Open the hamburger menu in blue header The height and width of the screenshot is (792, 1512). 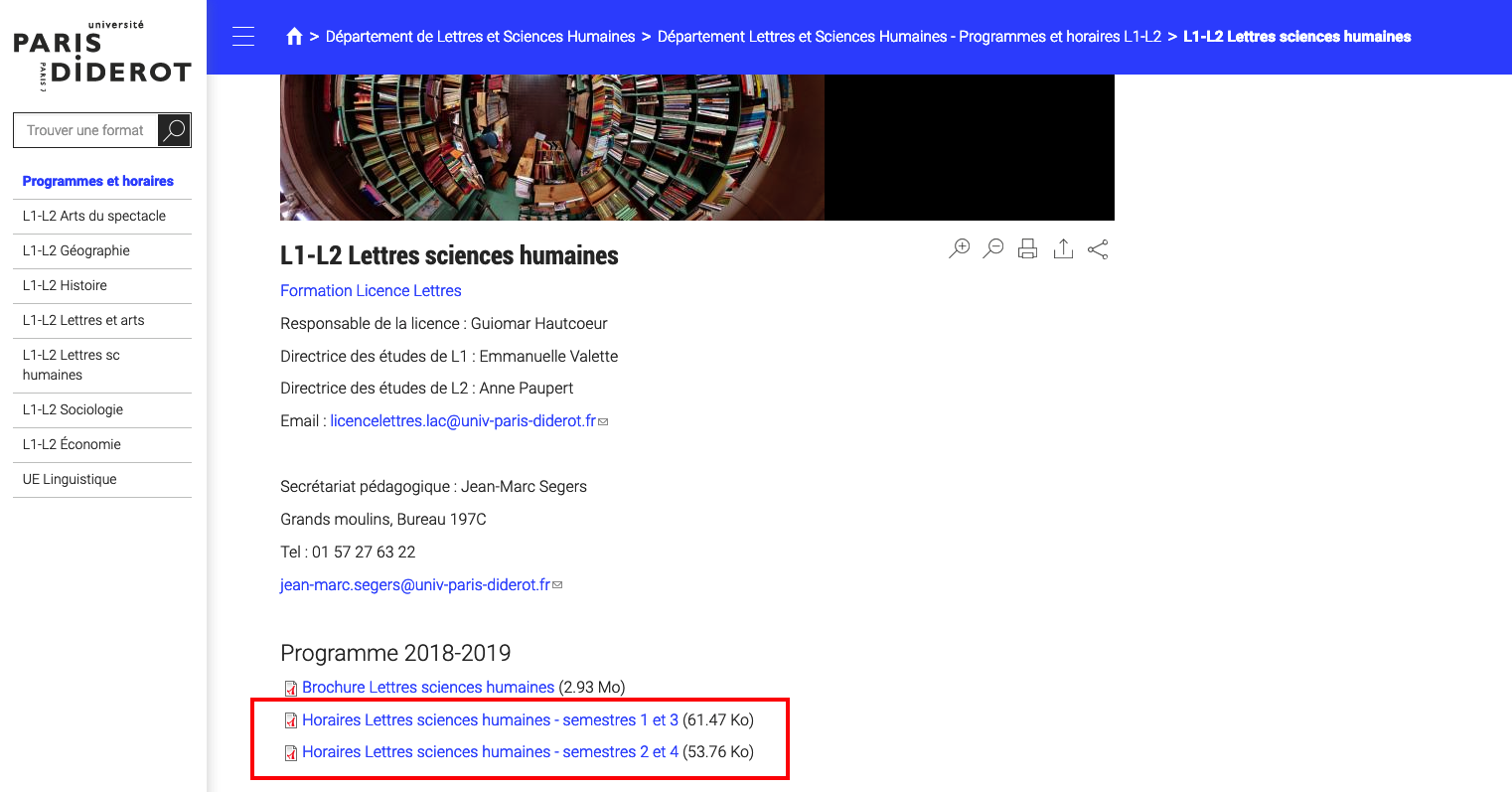point(243,37)
